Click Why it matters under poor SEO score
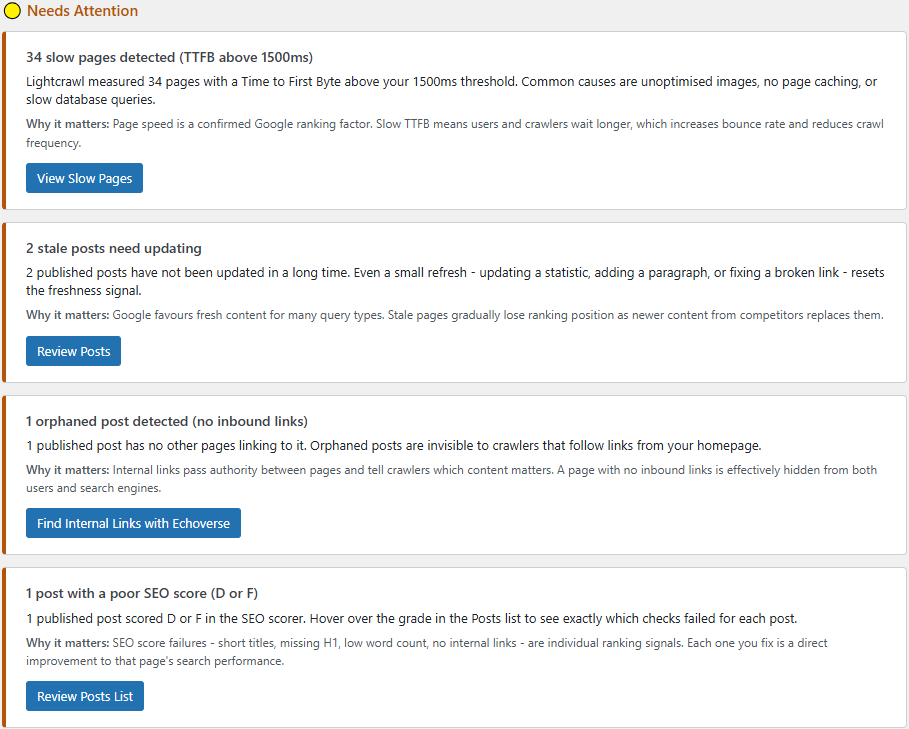The height and width of the screenshot is (729, 909). pos(67,643)
